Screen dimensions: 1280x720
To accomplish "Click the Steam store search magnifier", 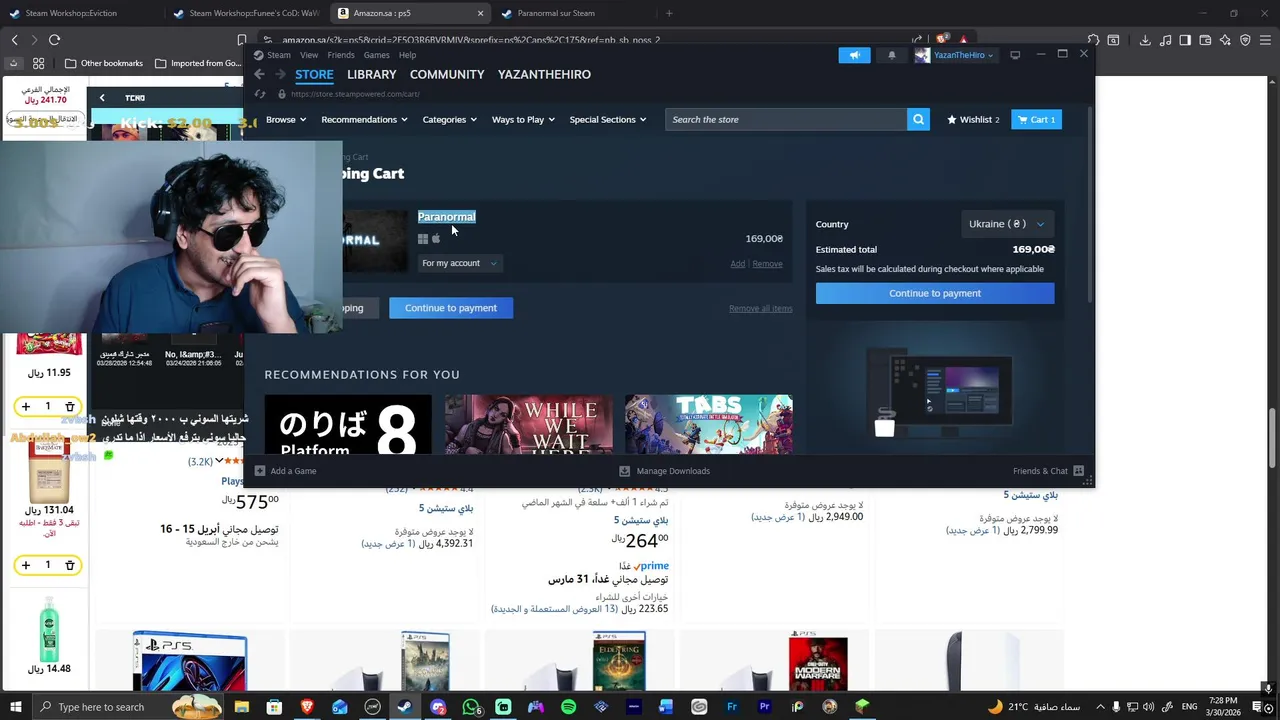I will coord(918,119).
